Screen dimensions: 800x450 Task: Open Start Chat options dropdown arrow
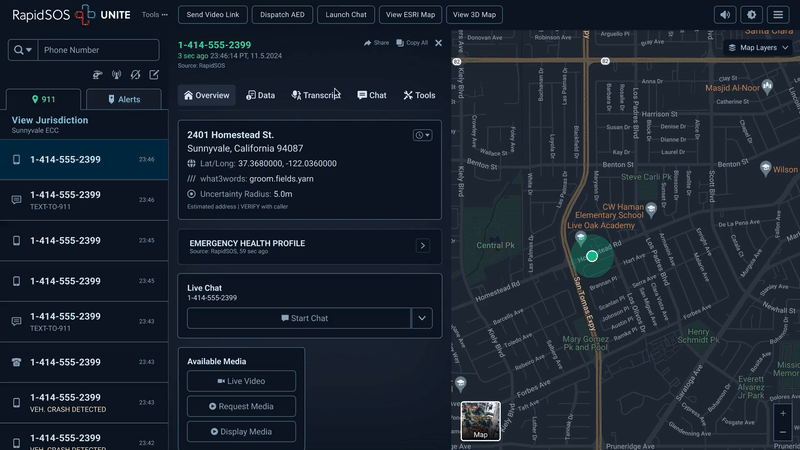point(422,318)
